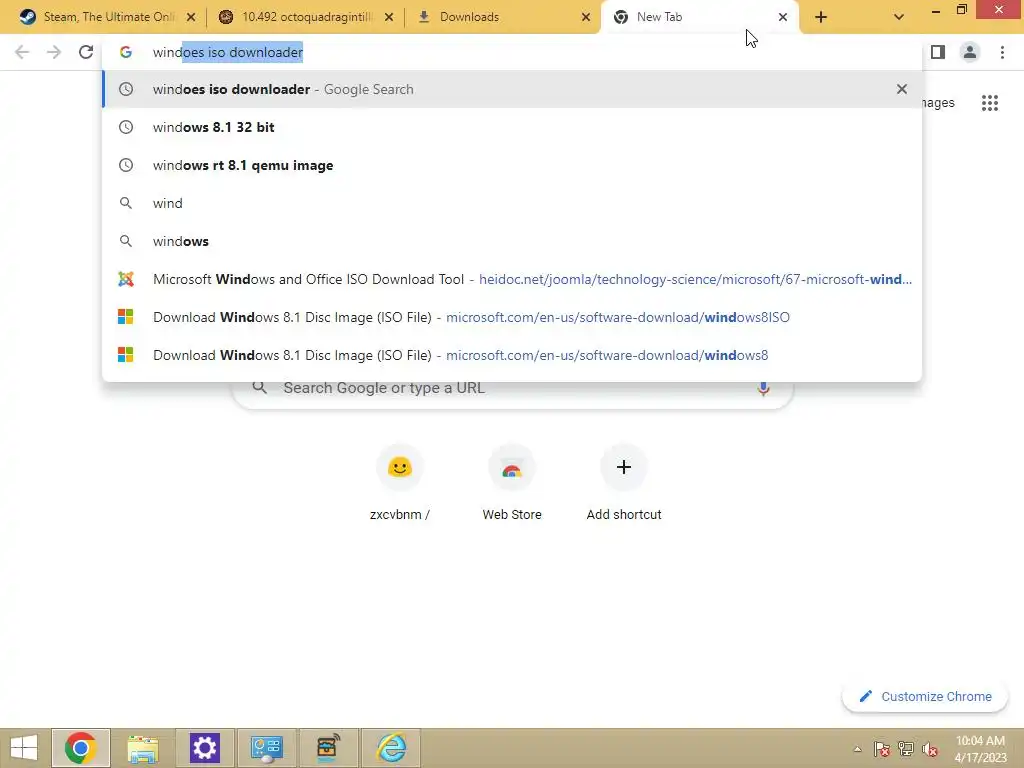The image size is (1024, 768).
Task: Start voice search with microphone icon
Action: coord(763,389)
